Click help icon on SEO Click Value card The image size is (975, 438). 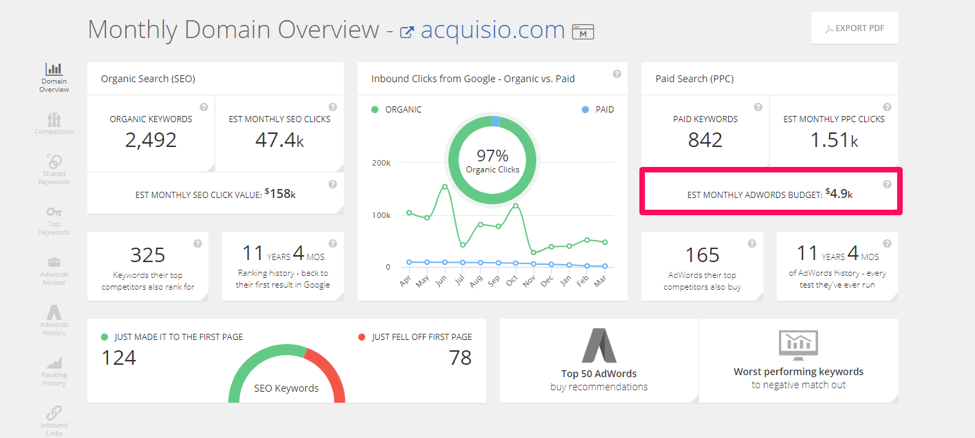[x=333, y=184]
